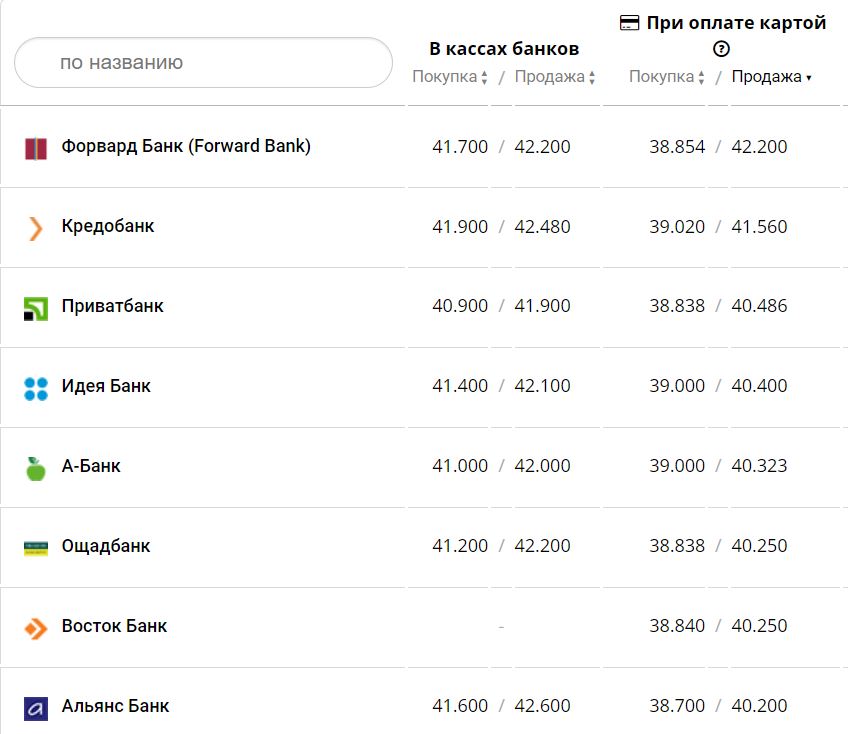The image size is (848, 734).
Task: Click the card icon near При оплате картой
Action: (x=630, y=23)
